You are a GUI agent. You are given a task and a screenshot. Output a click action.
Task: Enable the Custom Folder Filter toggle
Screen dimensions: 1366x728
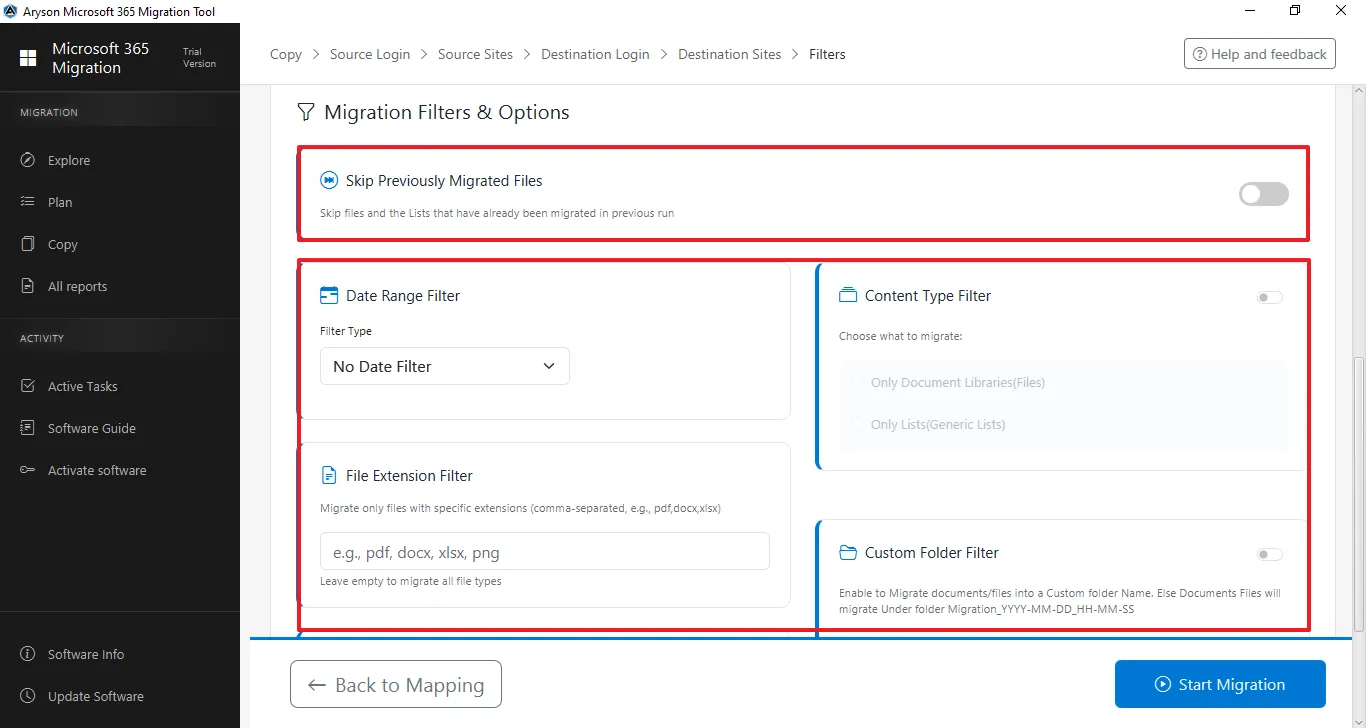[1269, 554]
